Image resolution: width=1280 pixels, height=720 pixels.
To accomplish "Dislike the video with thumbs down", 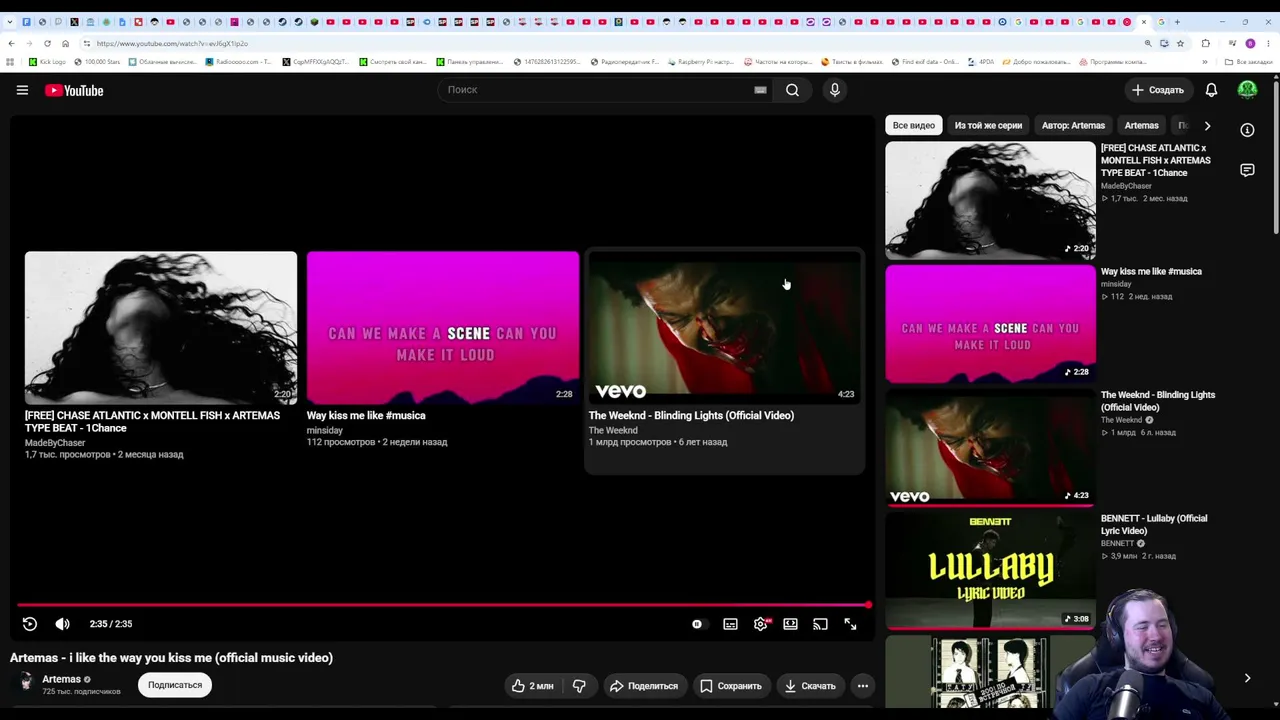I will (579, 686).
